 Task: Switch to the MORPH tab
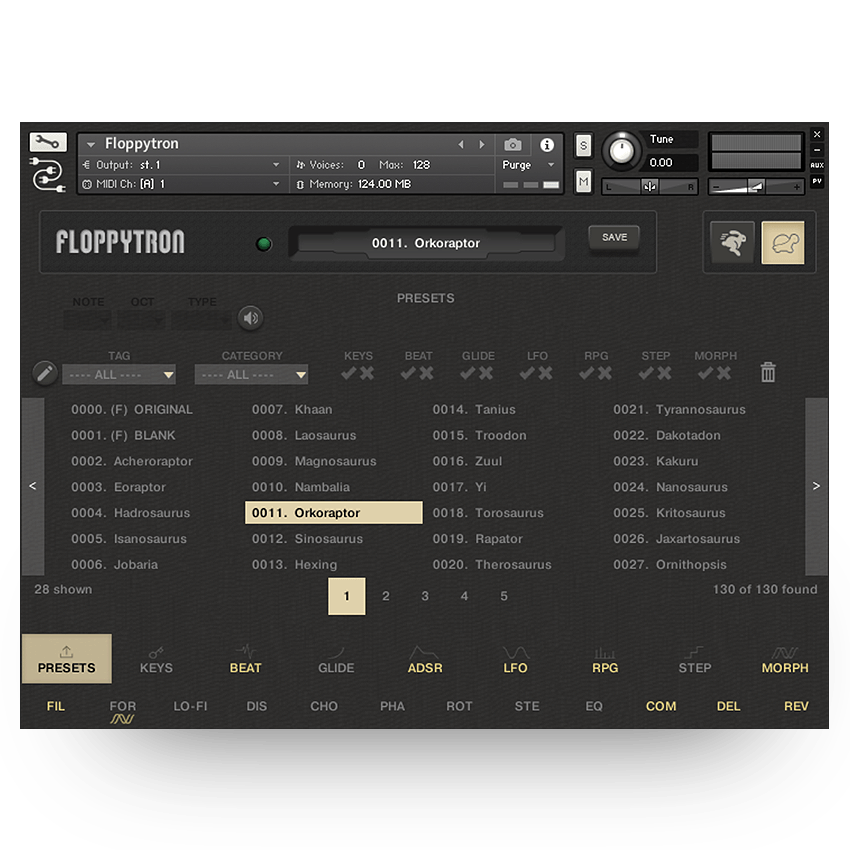785,660
